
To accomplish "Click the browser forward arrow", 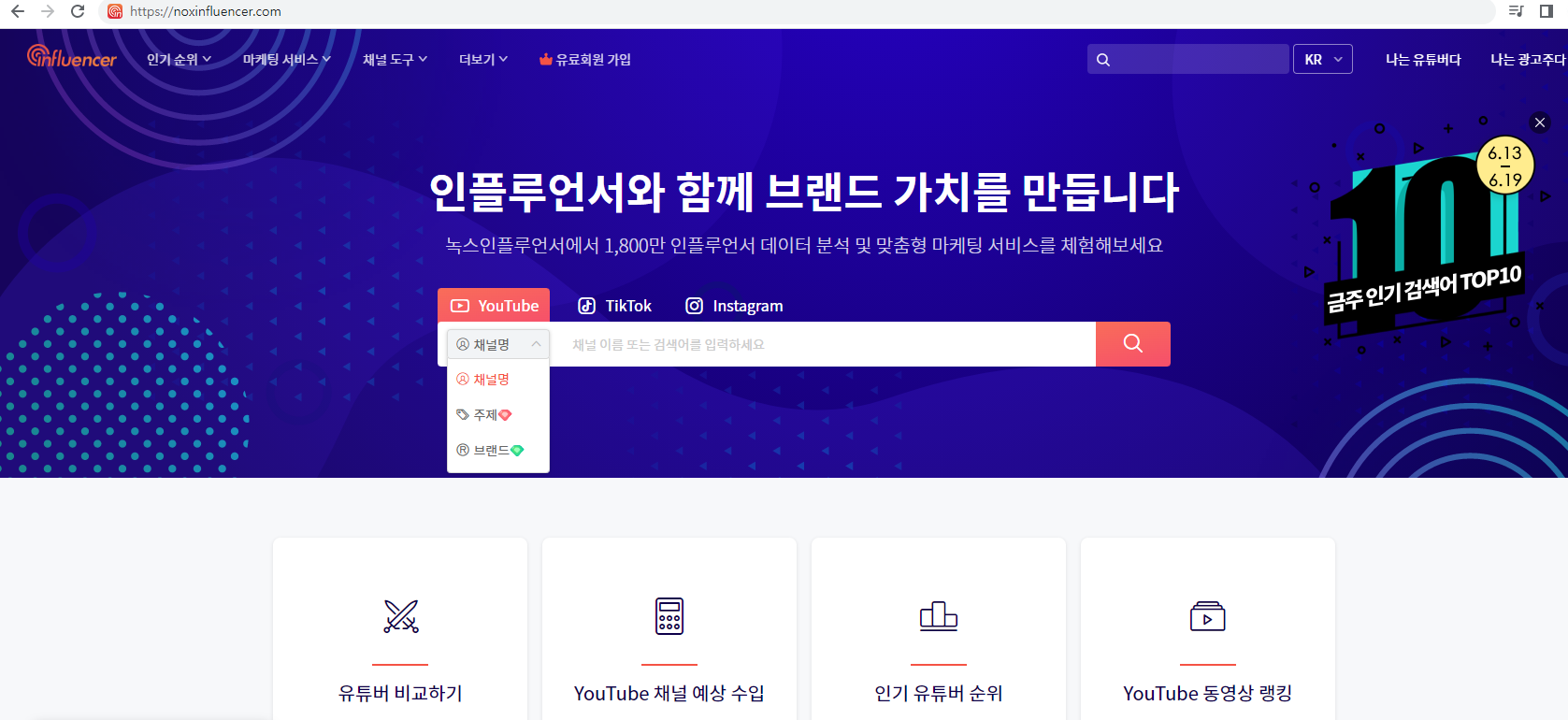I will click(48, 11).
